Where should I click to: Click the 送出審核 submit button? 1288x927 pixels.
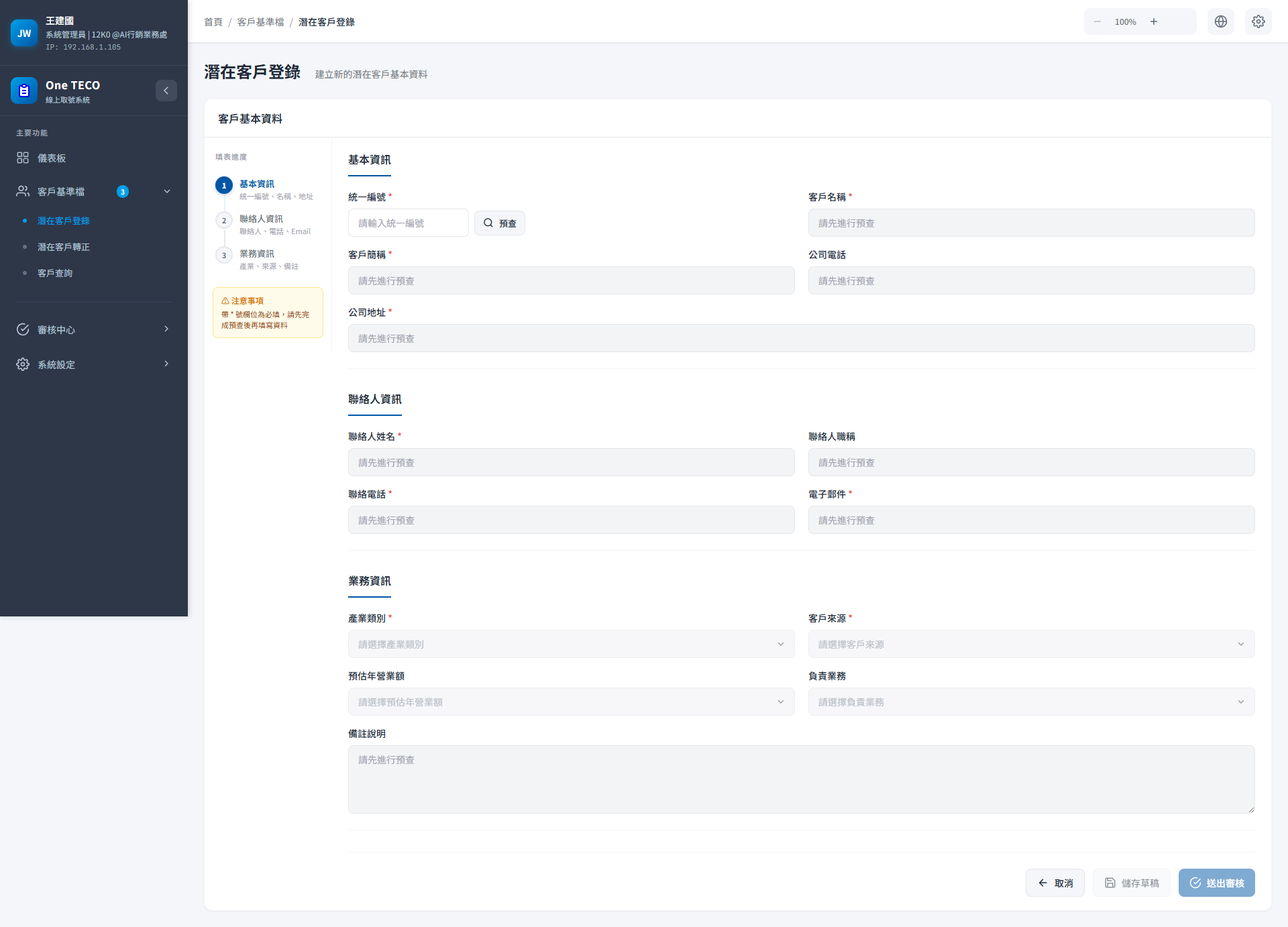pyautogui.click(x=1216, y=883)
